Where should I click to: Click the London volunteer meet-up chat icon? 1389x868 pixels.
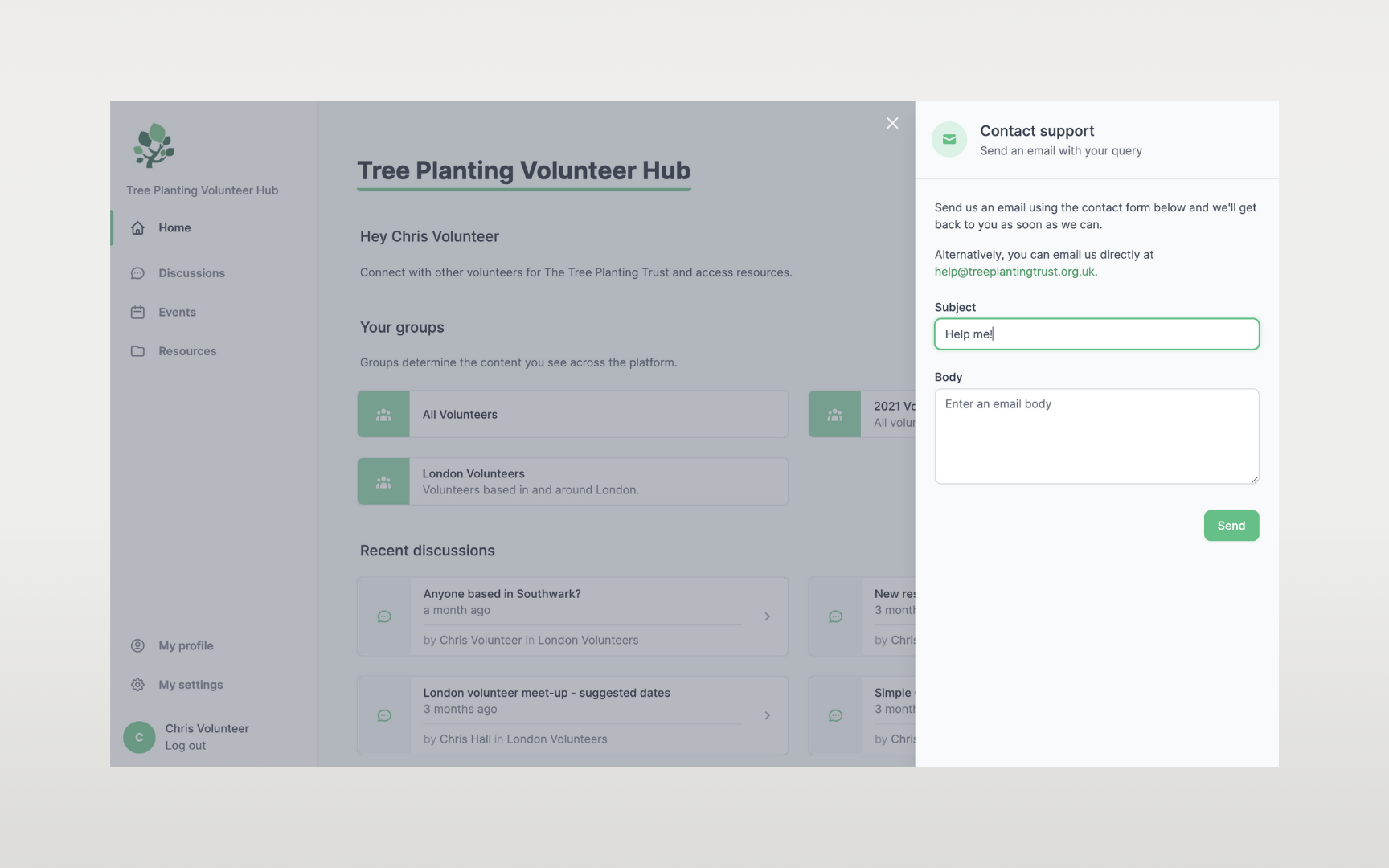[x=384, y=715]
